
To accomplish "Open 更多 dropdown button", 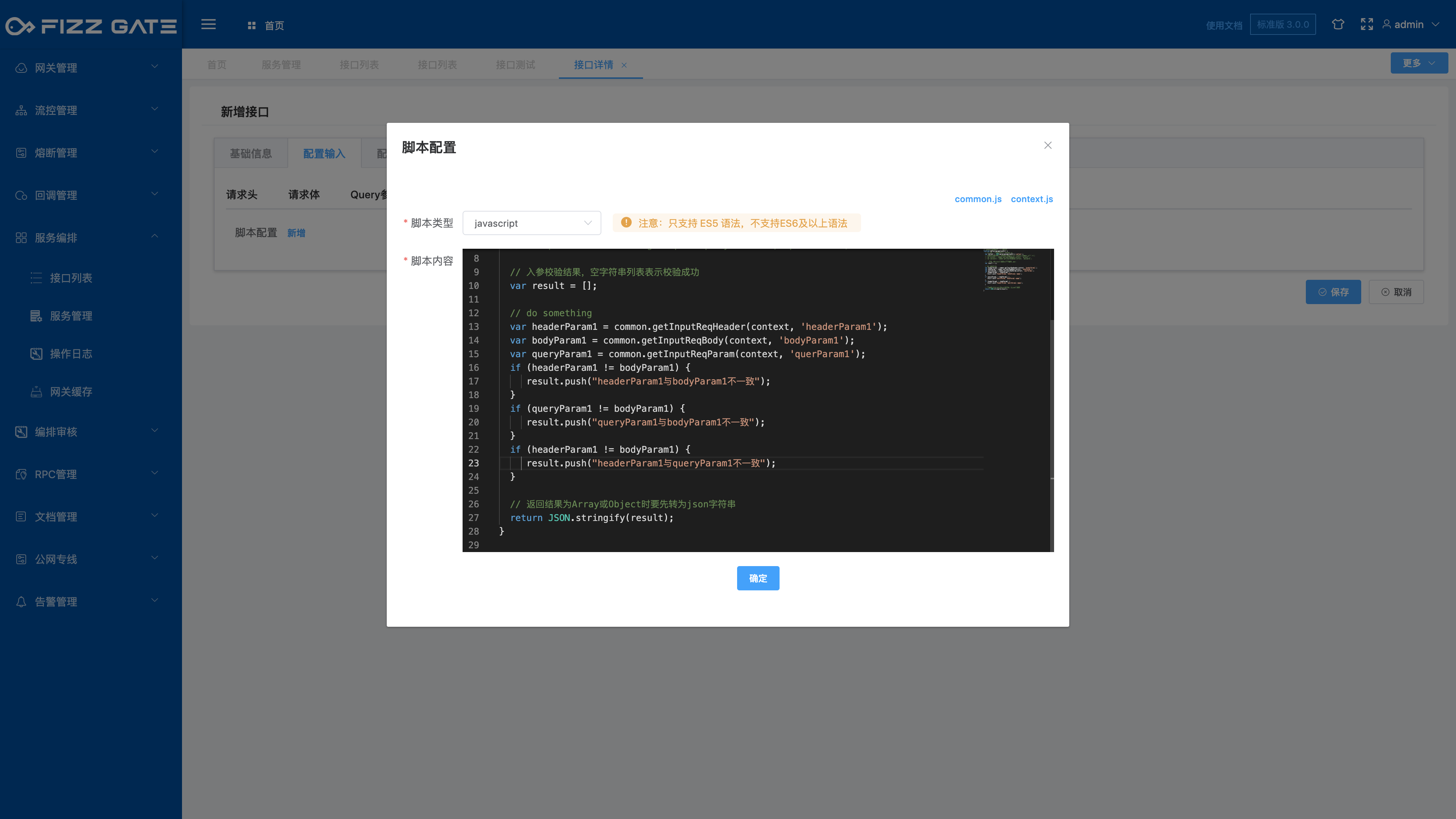I will [x=1419, y=63].
